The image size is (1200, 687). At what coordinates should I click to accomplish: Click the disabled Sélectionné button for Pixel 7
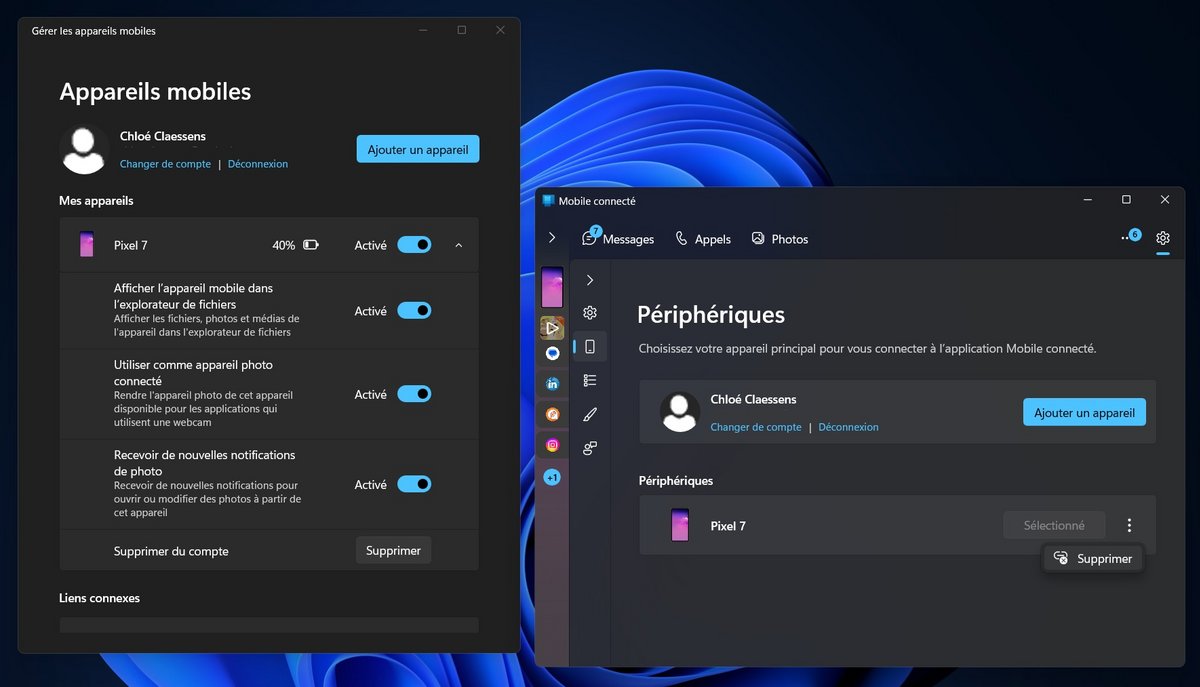[x=1054, y=525]
